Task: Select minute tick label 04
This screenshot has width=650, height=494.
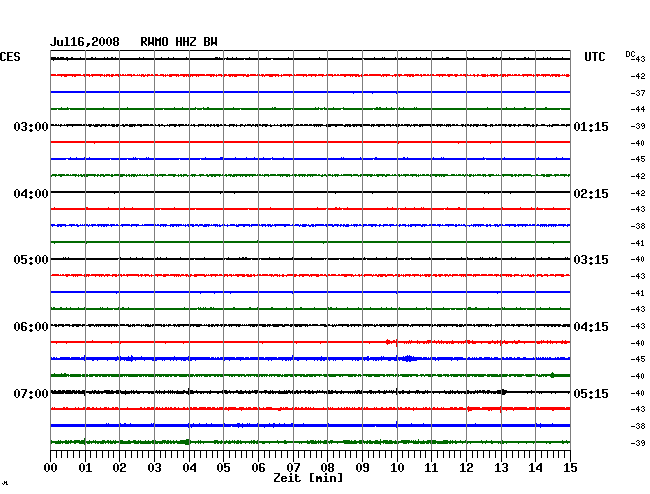Action: 189,468
